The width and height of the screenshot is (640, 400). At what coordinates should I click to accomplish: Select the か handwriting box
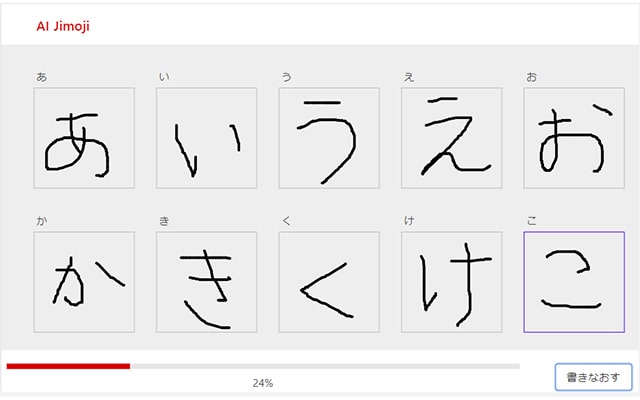(x=84, y=282)
